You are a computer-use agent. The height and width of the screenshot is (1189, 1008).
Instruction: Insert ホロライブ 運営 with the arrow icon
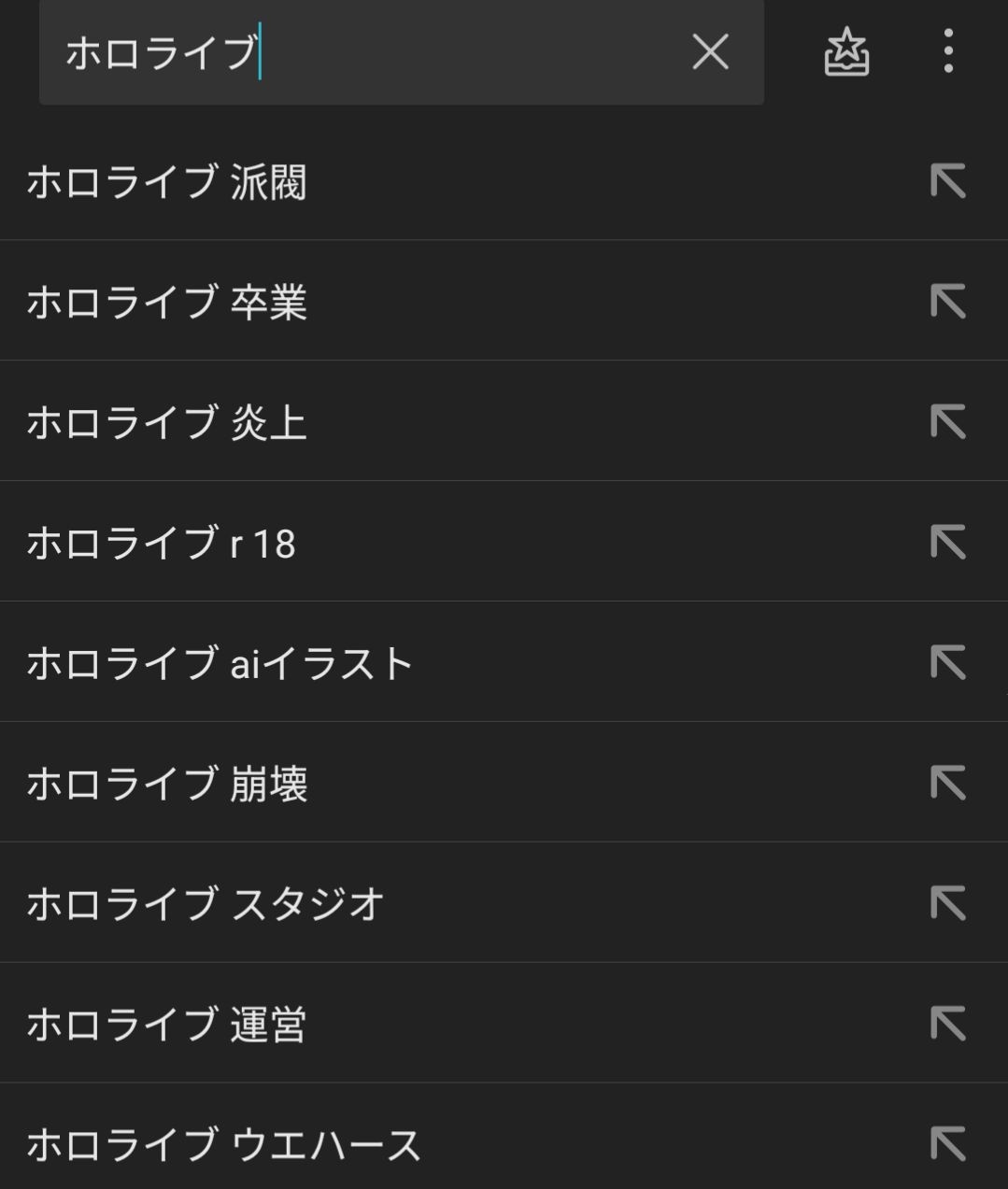947,1024
